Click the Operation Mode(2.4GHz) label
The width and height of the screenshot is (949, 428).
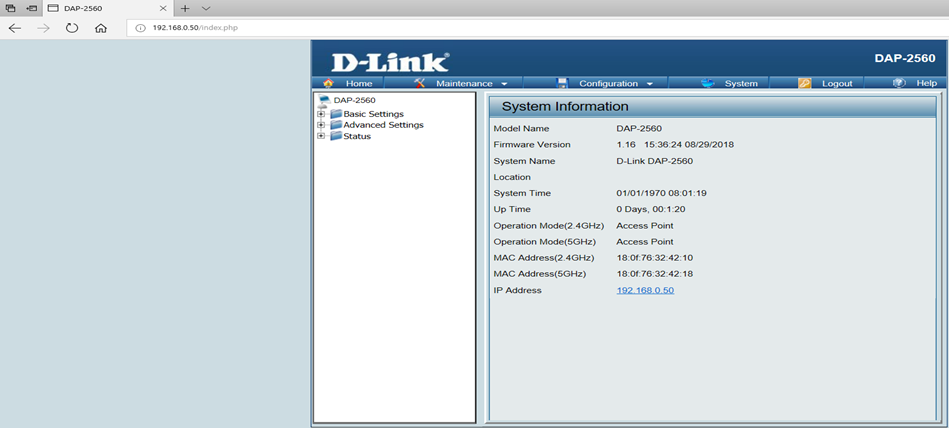[549, 226]
